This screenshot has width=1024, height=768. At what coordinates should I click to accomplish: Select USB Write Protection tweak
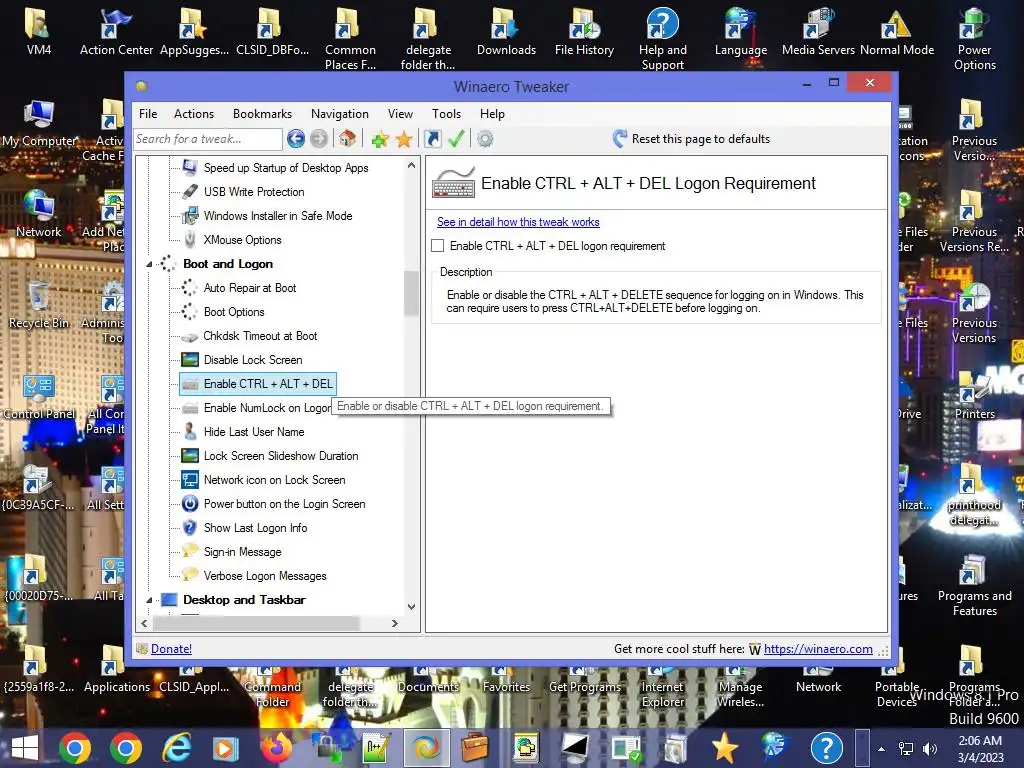[254, 192]
